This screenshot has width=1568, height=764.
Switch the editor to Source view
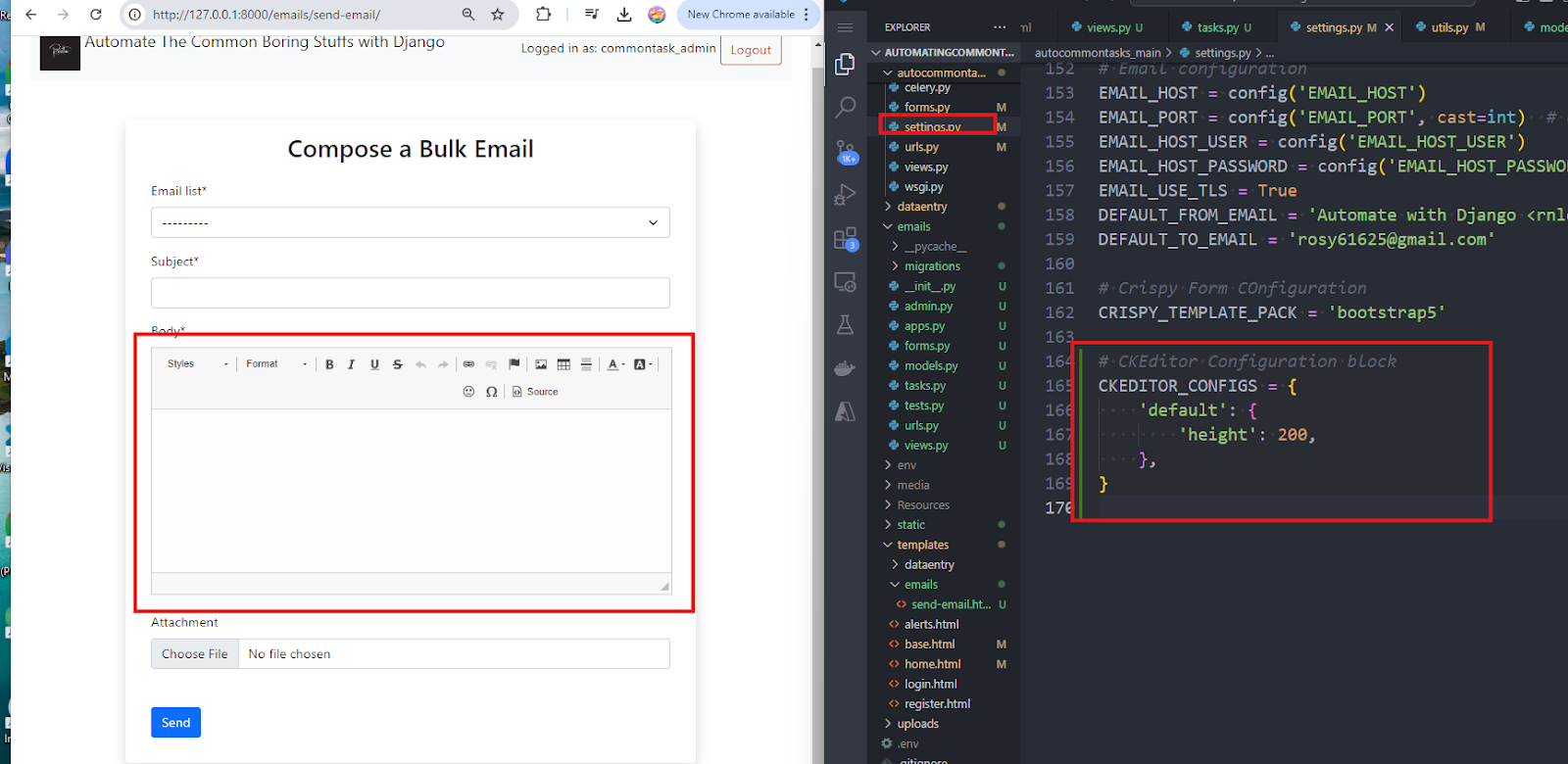535,392
